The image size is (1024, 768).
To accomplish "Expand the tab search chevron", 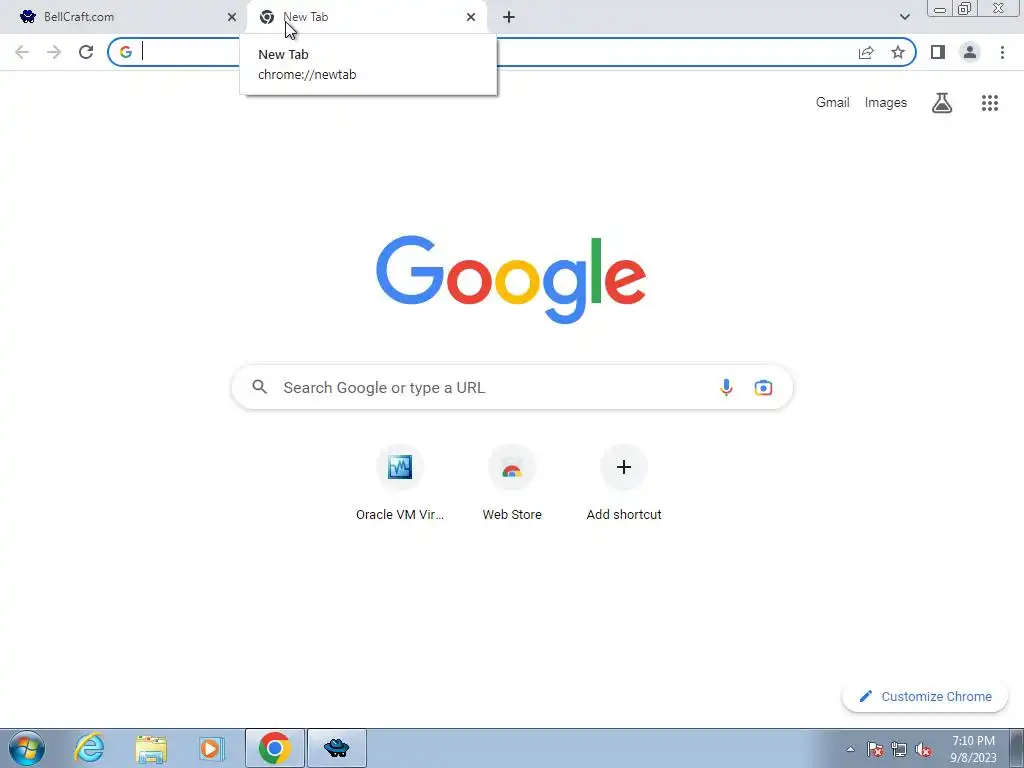I will point(904,17).
